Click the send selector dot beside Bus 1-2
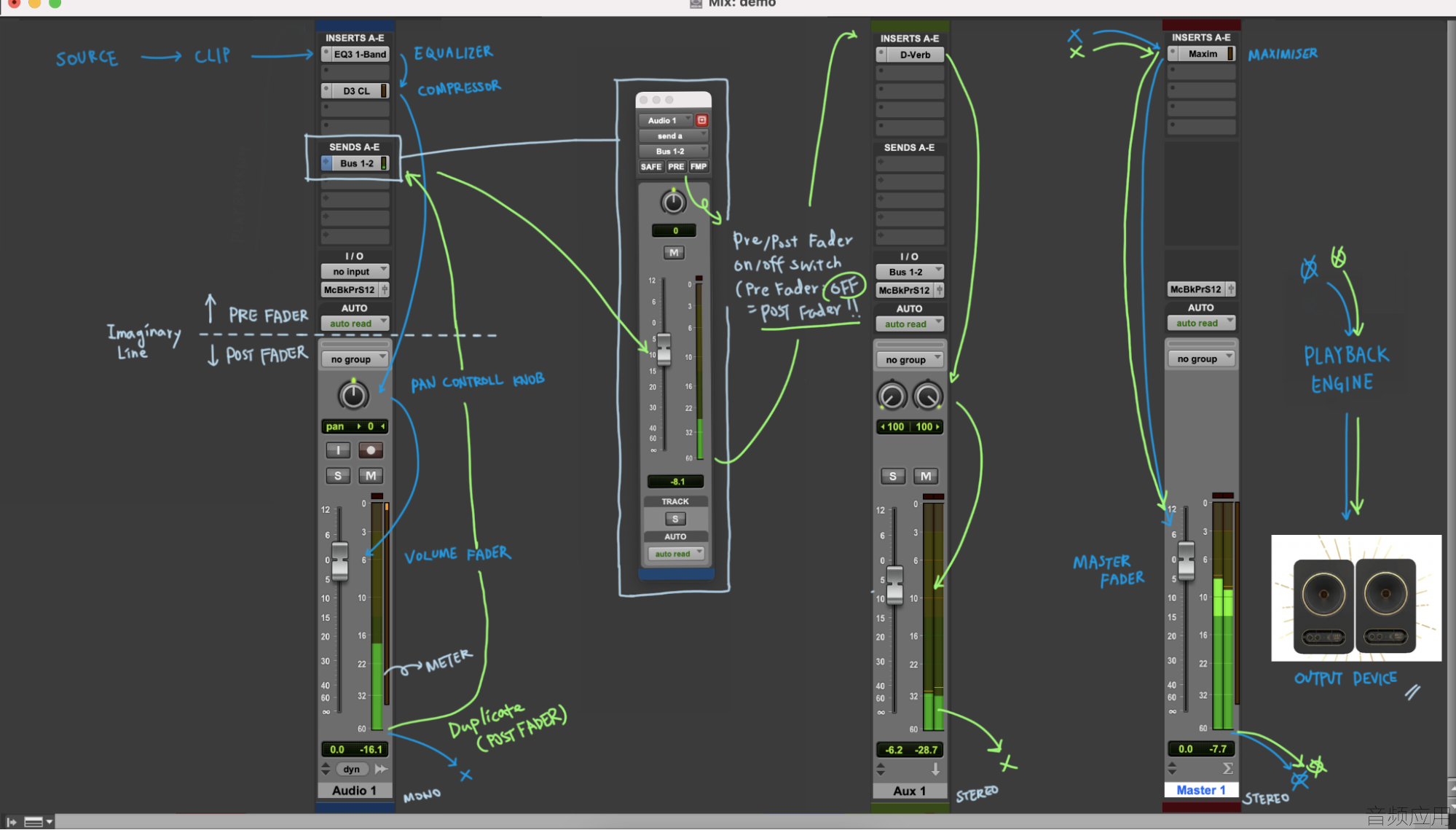The width and height of the screenshot is (1456, 830). coord(327,163)
